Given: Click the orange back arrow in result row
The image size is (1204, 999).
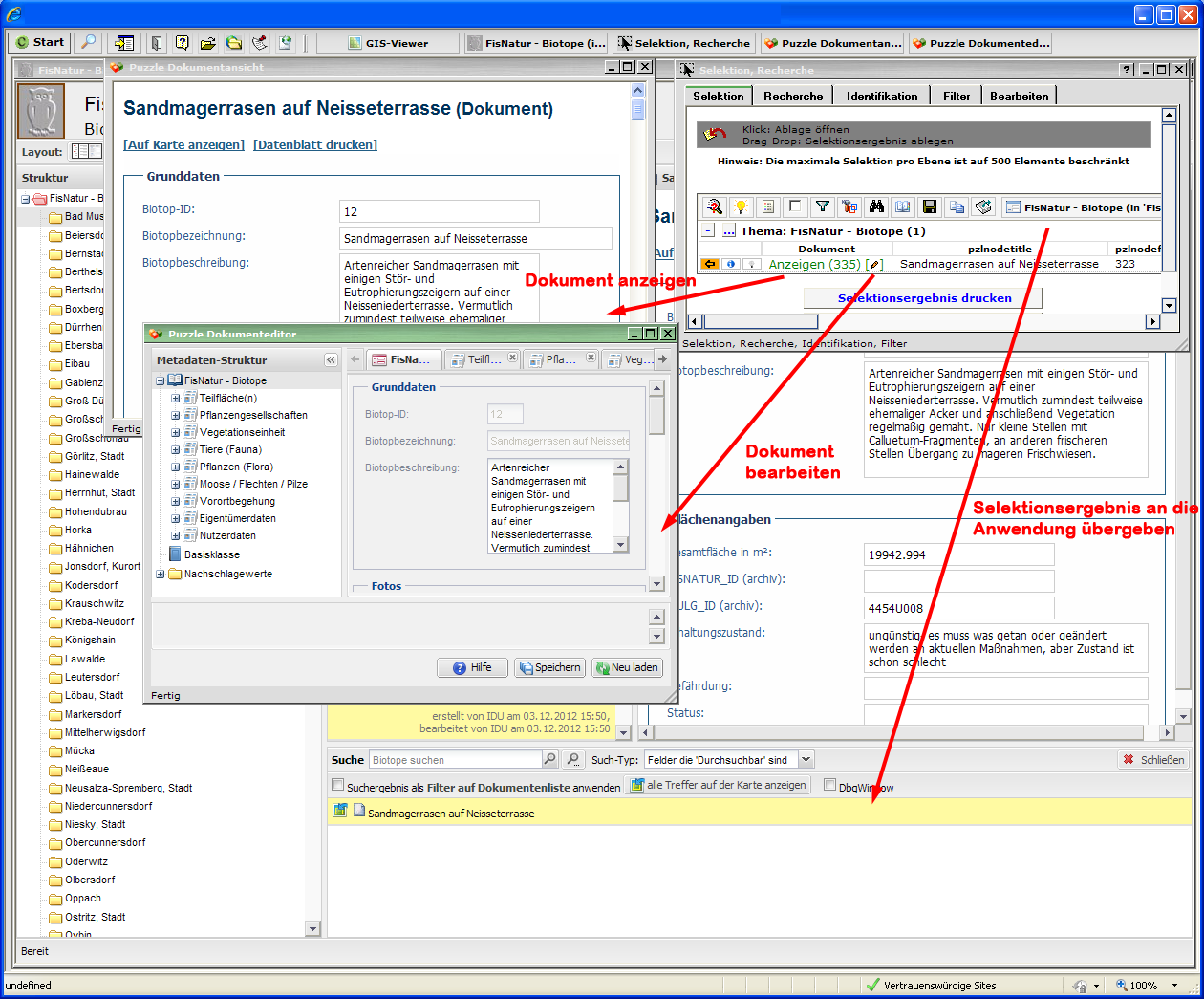Looking at the screenshot, I should (x=710, y=265).
